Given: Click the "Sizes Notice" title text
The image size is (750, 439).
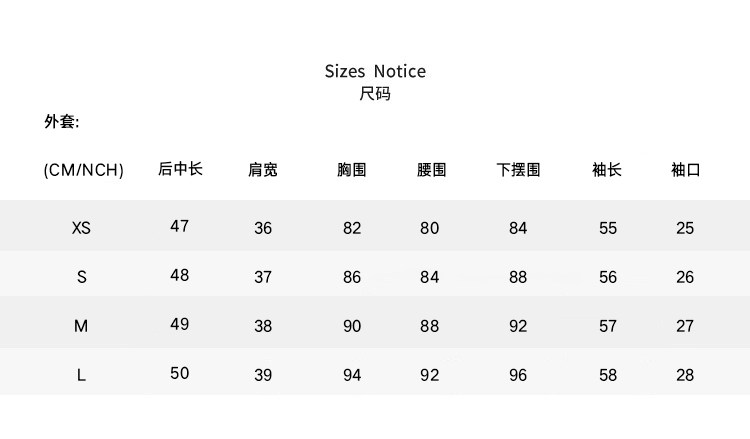Looking at the screenshot, I should click(x=375, y=71).
